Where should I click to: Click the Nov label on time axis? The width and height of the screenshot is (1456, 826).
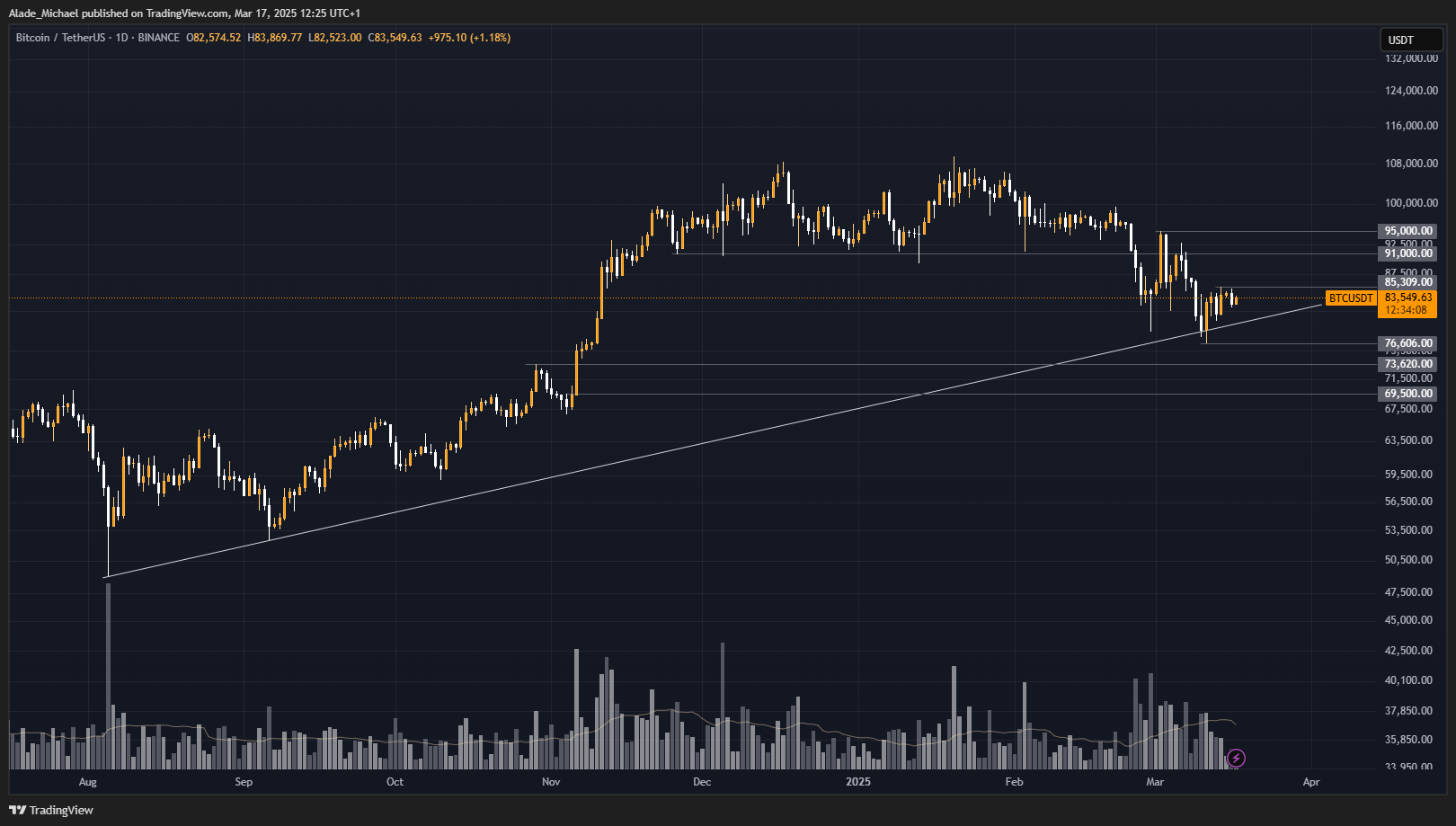point(551,782)
